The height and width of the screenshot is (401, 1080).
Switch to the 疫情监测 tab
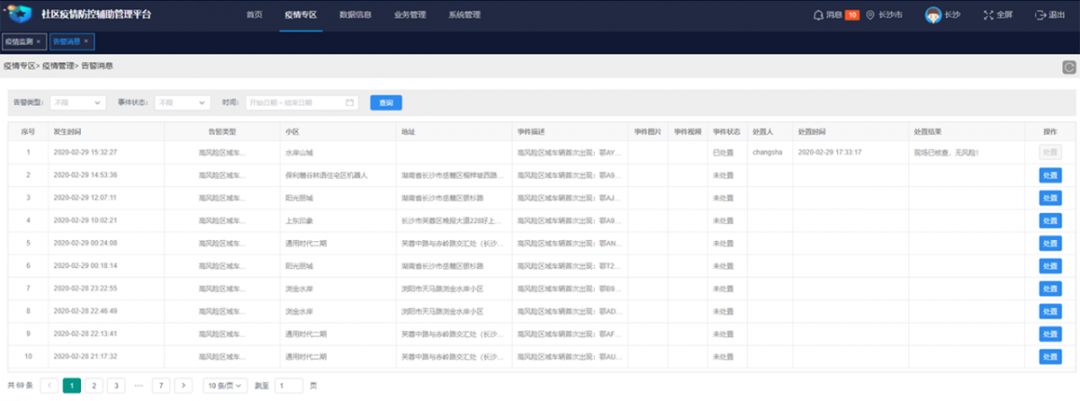(23, 41)
